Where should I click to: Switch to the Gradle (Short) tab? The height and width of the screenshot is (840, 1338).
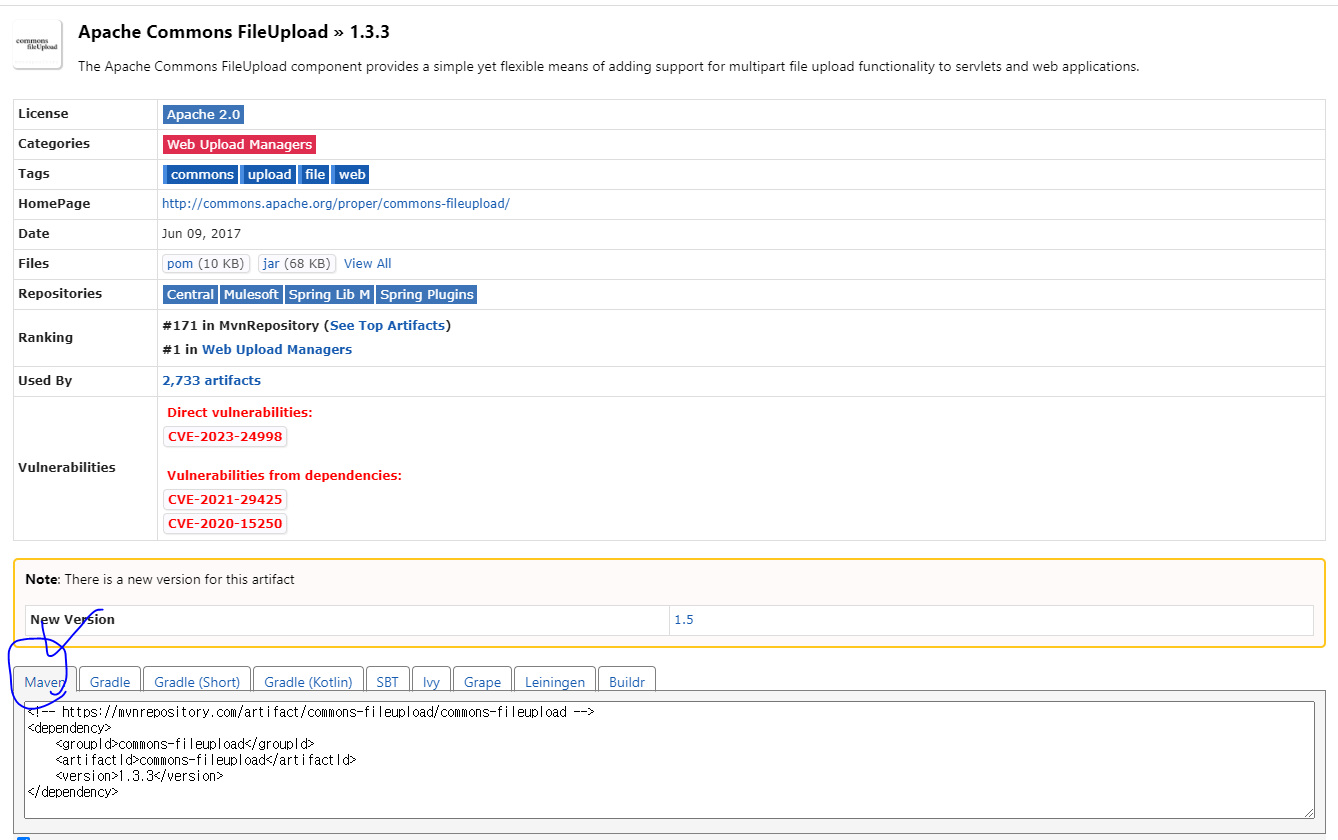[197, 682]
